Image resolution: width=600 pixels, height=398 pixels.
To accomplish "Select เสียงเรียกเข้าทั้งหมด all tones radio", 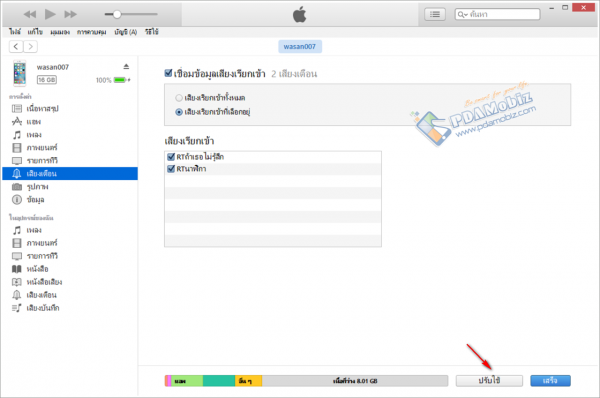I will pos(179,98).
